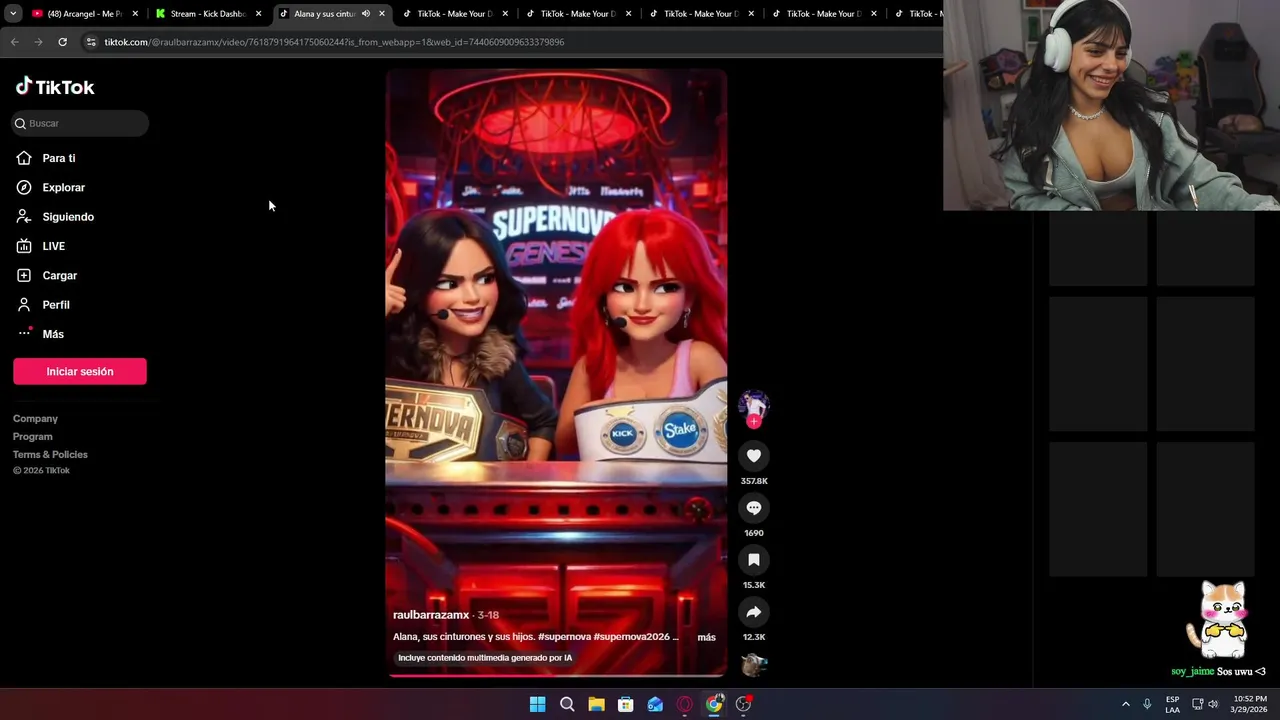Open the tab search dropdown arrow
Screen dimensions: 1280x720
[x=13, y=14]
